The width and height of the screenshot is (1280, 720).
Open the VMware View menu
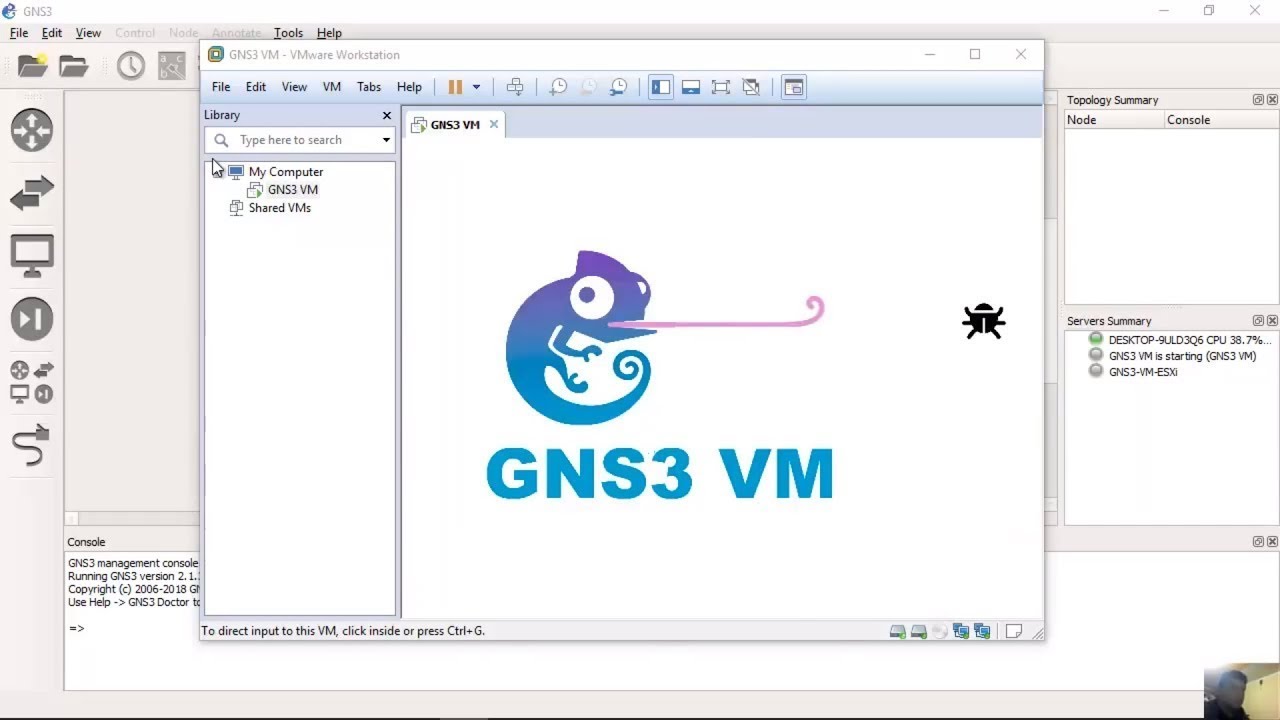click(294, 87)
